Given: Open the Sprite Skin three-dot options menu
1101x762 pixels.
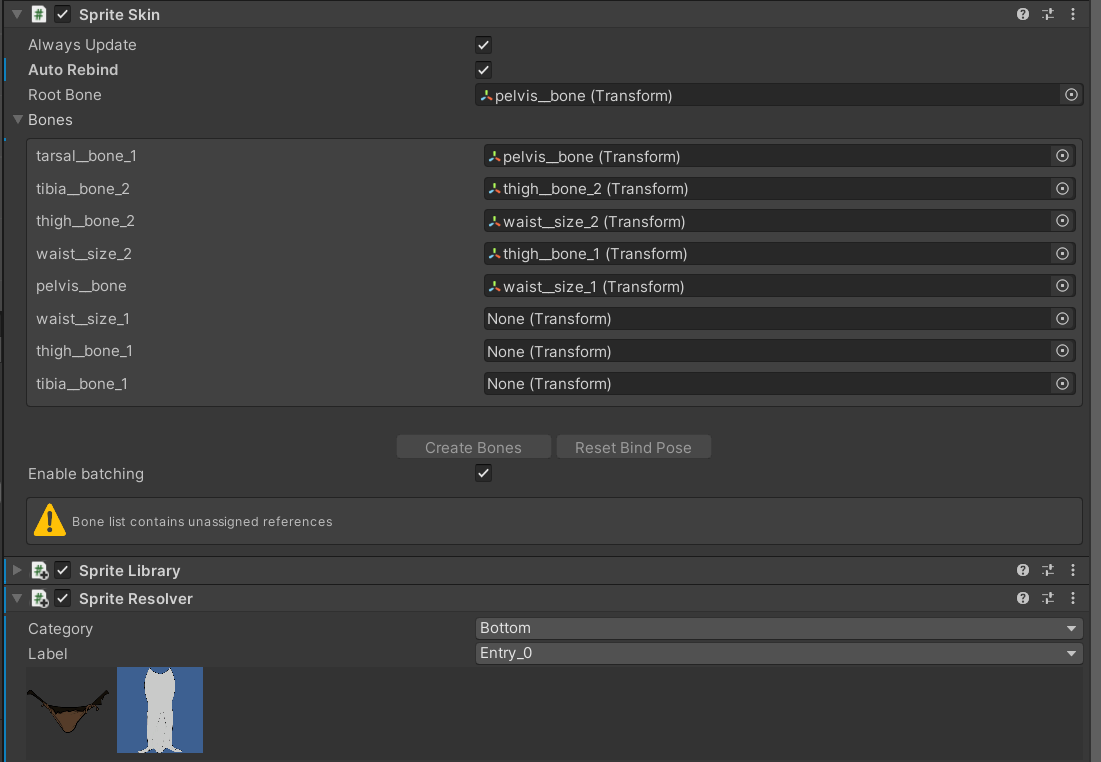Looking at the screenshot, I should [1072, 14].
